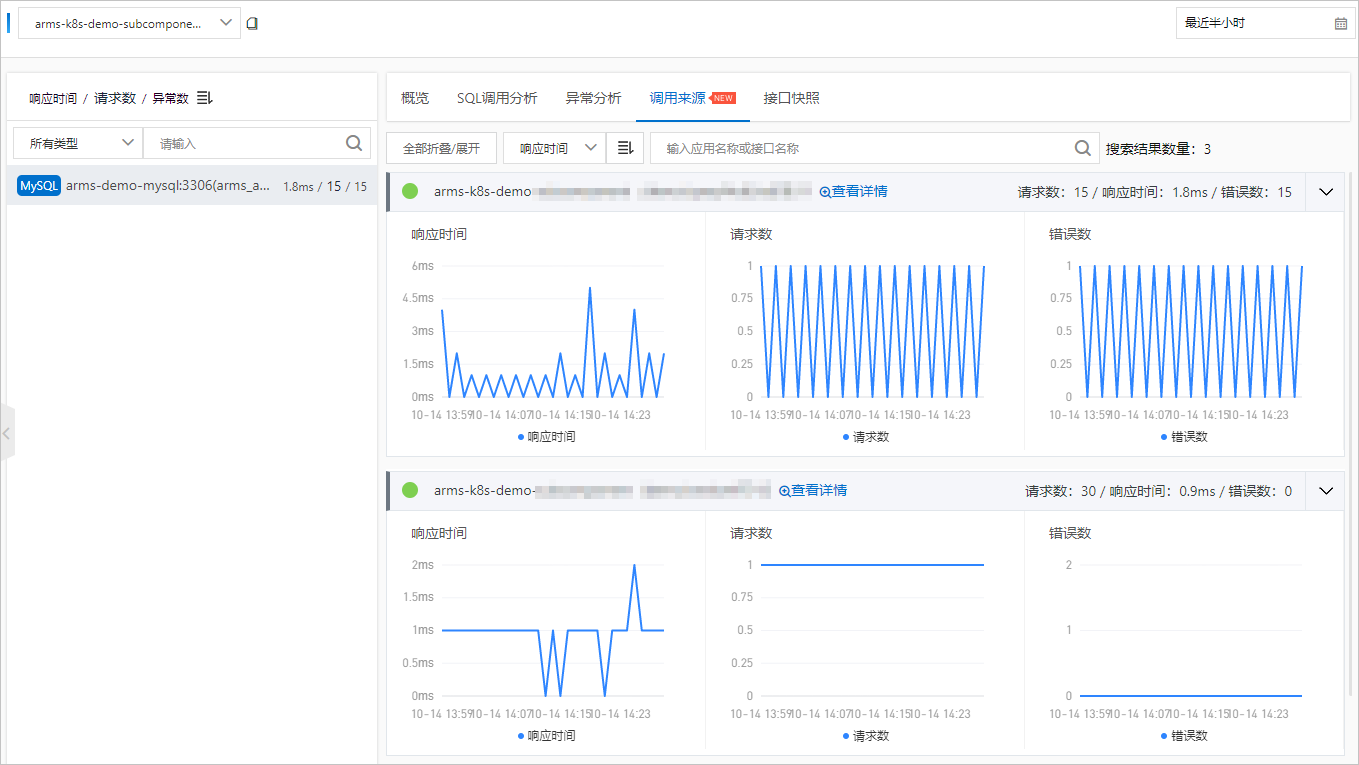This screenshot has width=1359, height=765.
Task: Click green status dot of first source
Action: pos(410,191)
